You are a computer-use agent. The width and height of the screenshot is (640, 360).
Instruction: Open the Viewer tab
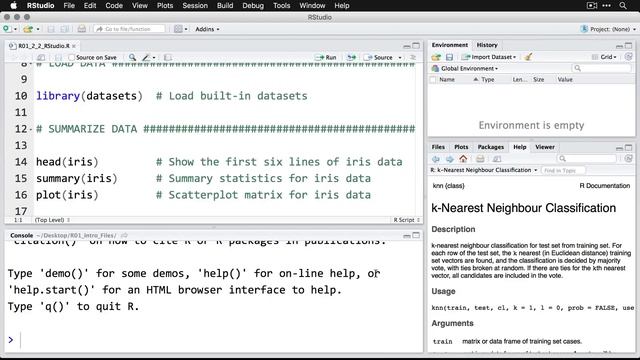click(x=545, y=147)
